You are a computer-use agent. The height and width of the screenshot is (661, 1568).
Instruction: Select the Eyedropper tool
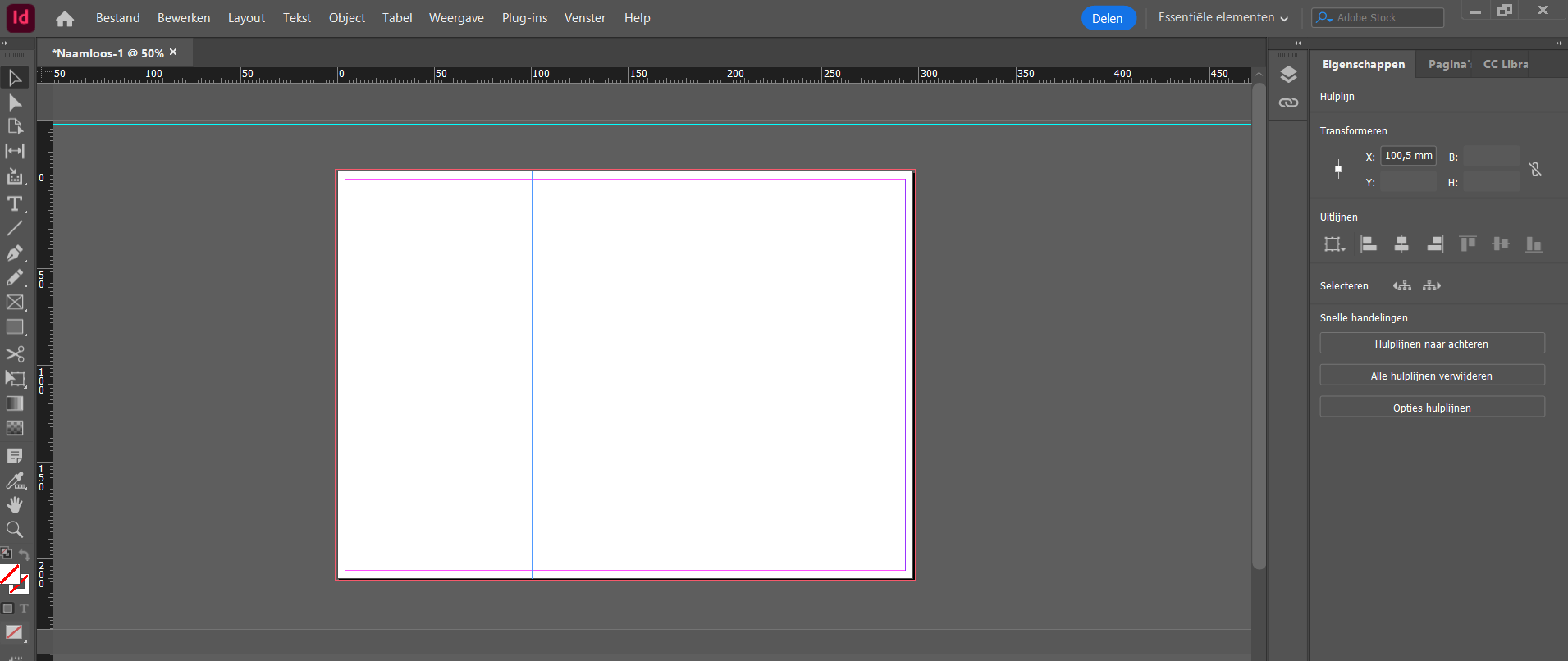[15, 481]
